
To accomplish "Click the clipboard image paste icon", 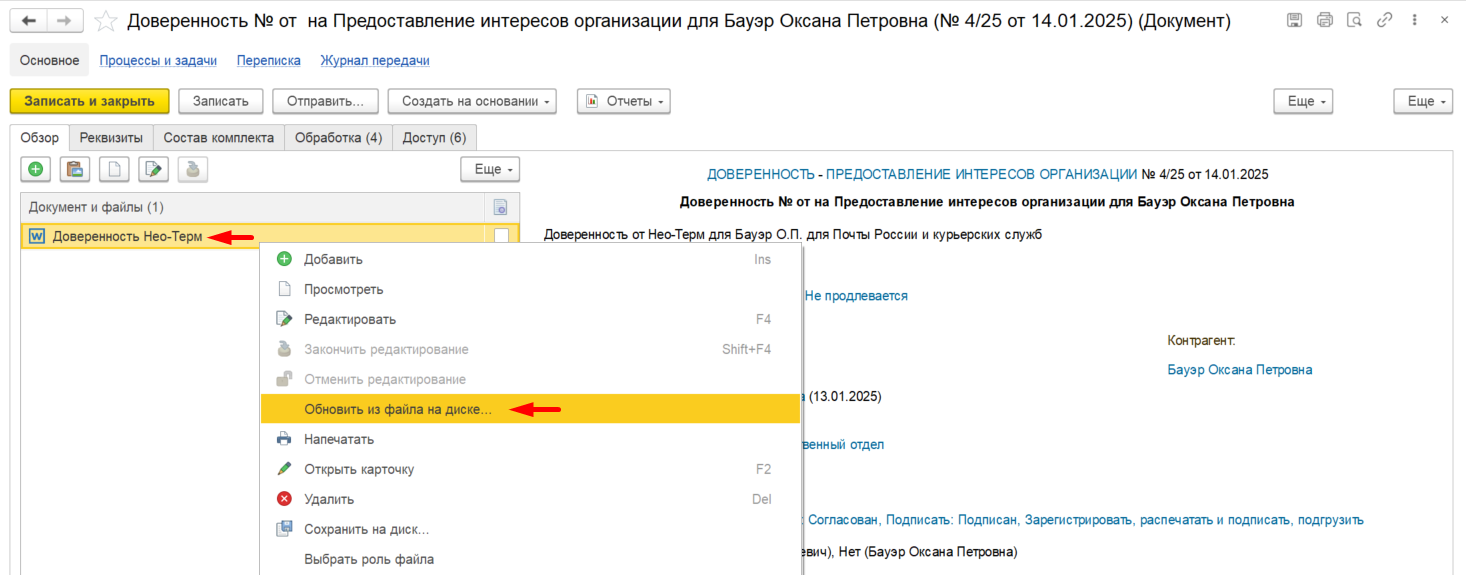I will 74,169.
